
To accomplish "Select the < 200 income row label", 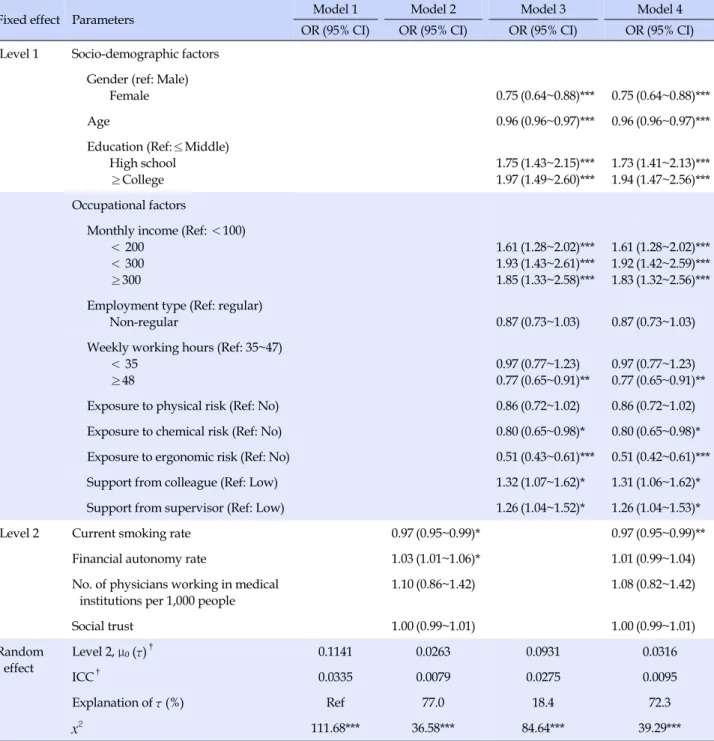I will (x=128, y=247).
